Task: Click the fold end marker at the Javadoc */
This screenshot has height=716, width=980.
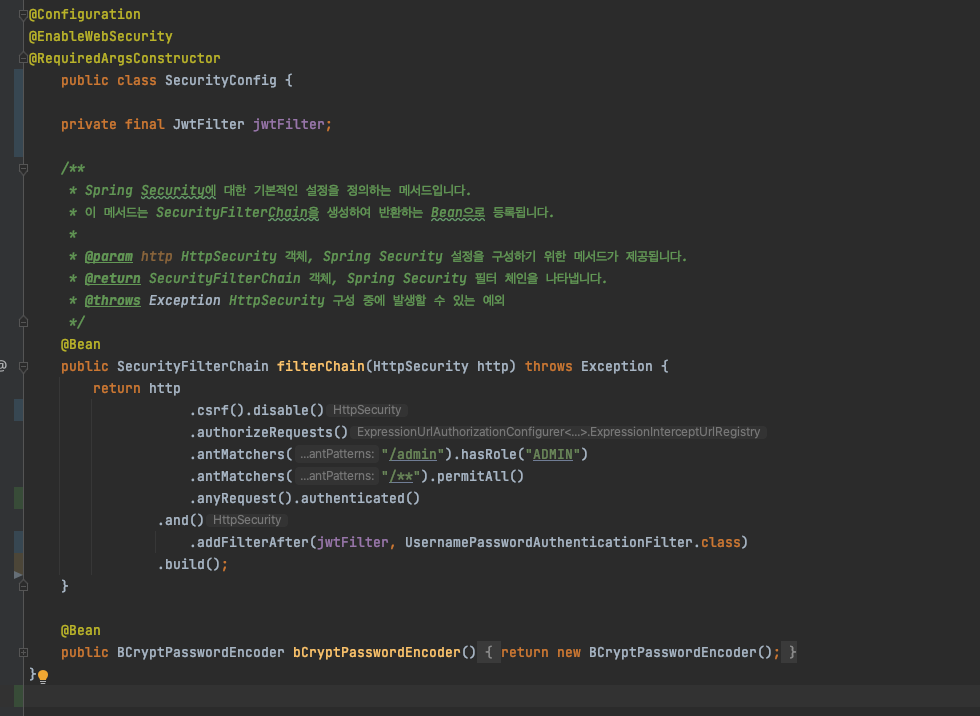Action: tap(23, 322)
